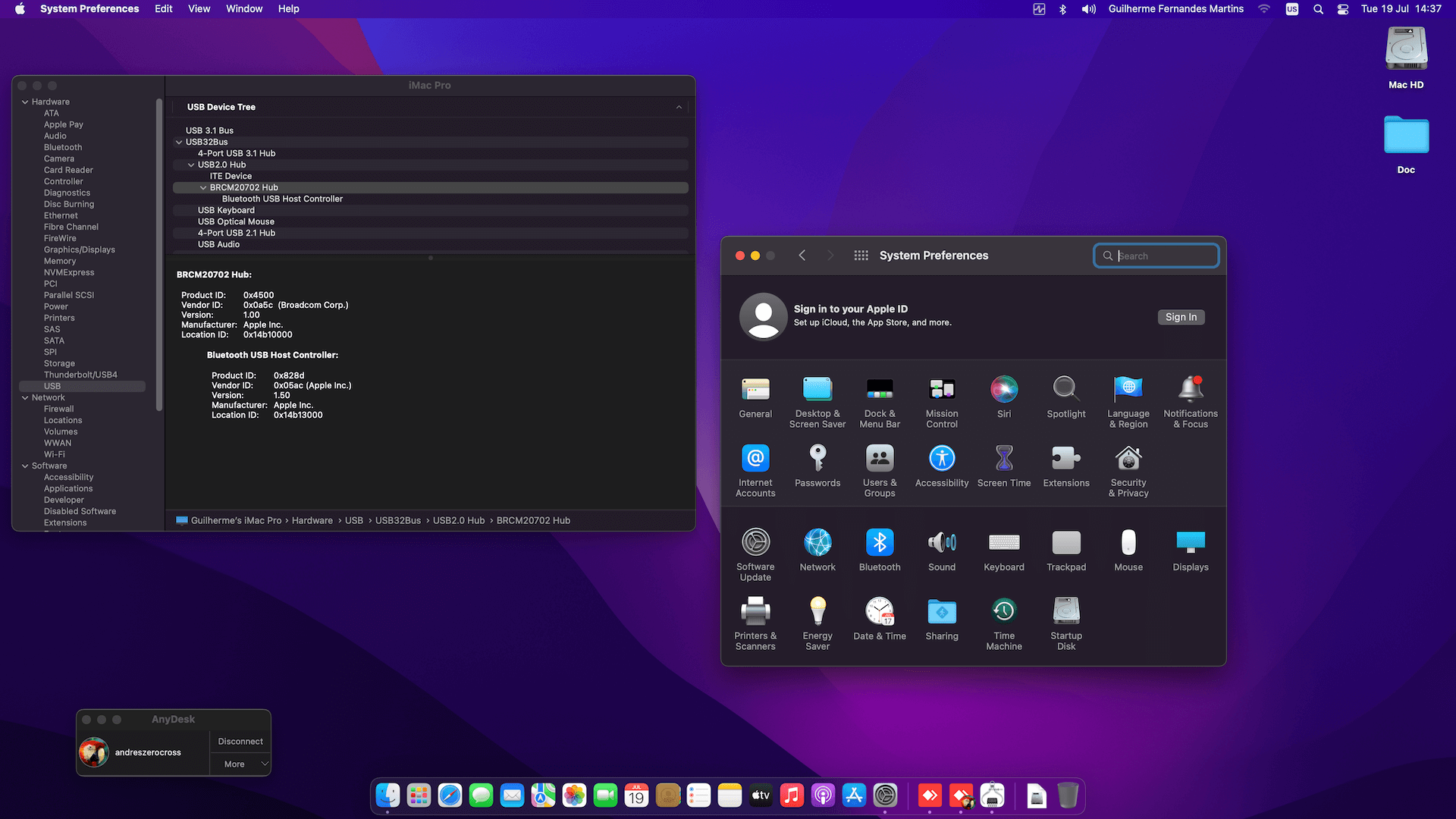The height and width of the screenshot is (819, 1456).
Task: Click USB32Bus in the path bar
Action: [x=398, y=520]
